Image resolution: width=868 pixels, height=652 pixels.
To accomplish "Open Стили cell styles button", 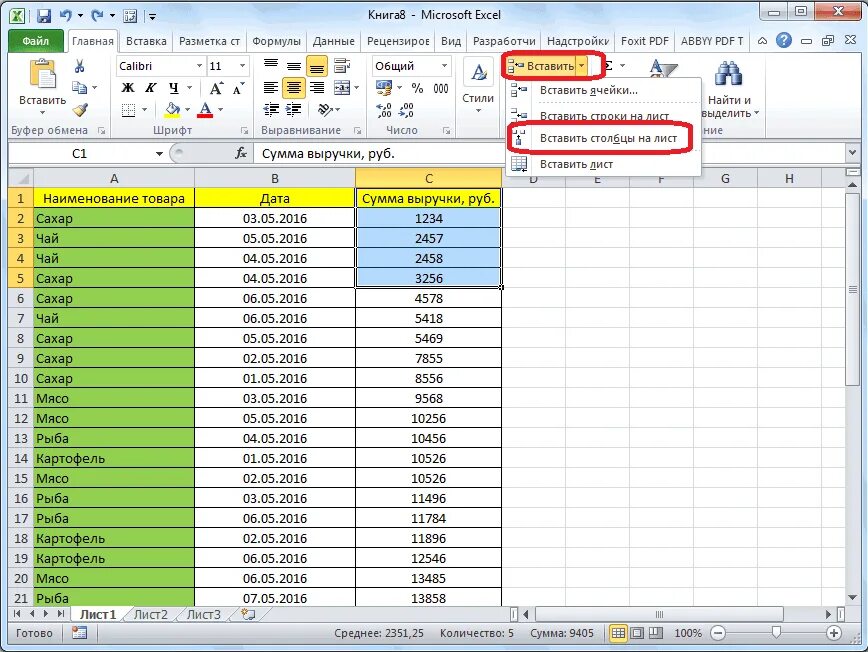I will click(x=478, y=85).
